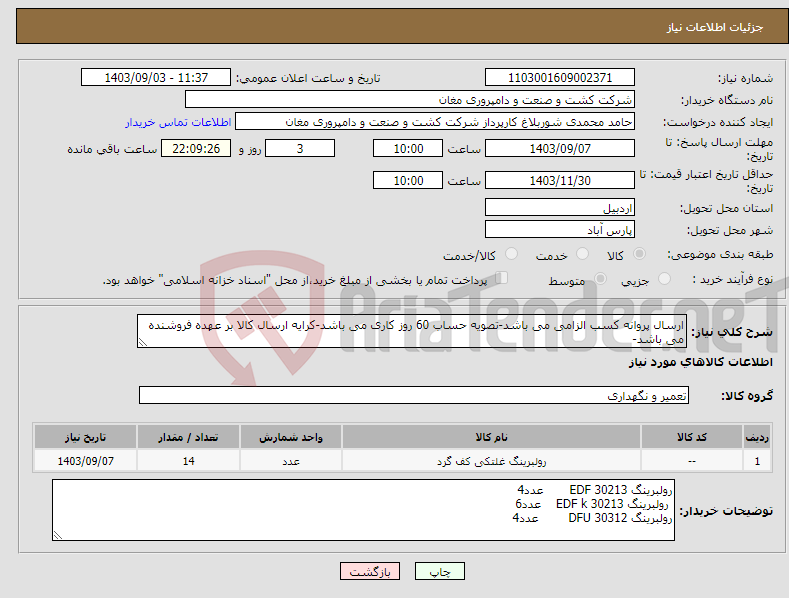Click the item name رولبرینگ غلتکی کف گرد

pos(491,461)
